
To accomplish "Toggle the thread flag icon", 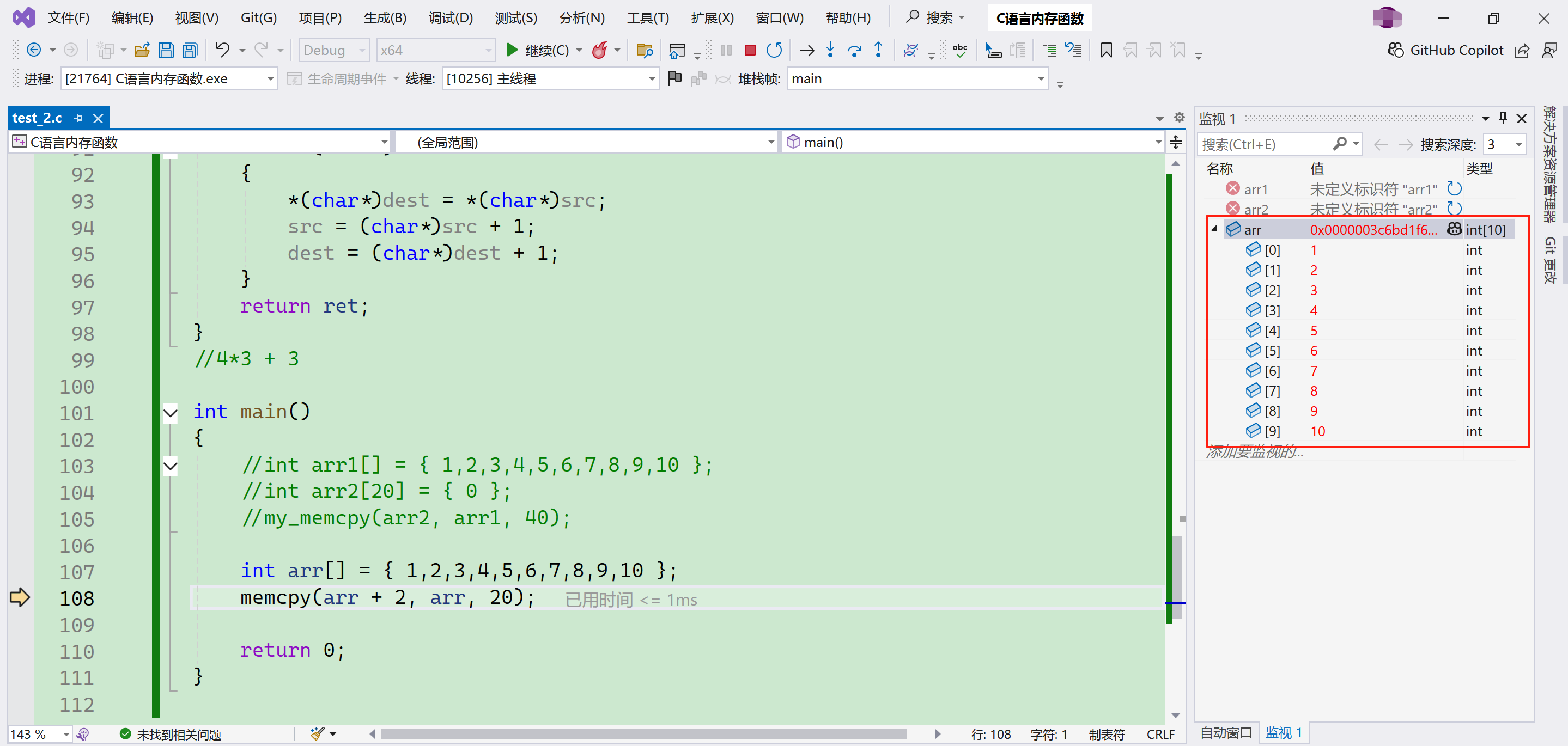I will coord(674,78).
